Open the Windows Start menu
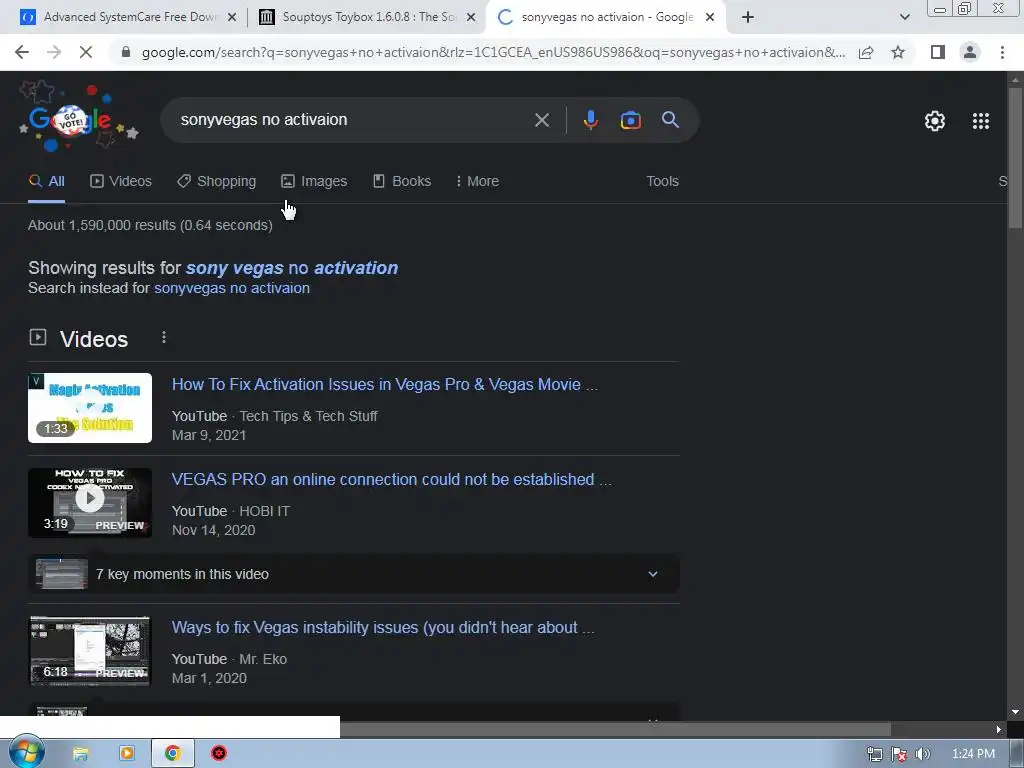Screen dimensions: 1024x768 click(x=26, y=752)
